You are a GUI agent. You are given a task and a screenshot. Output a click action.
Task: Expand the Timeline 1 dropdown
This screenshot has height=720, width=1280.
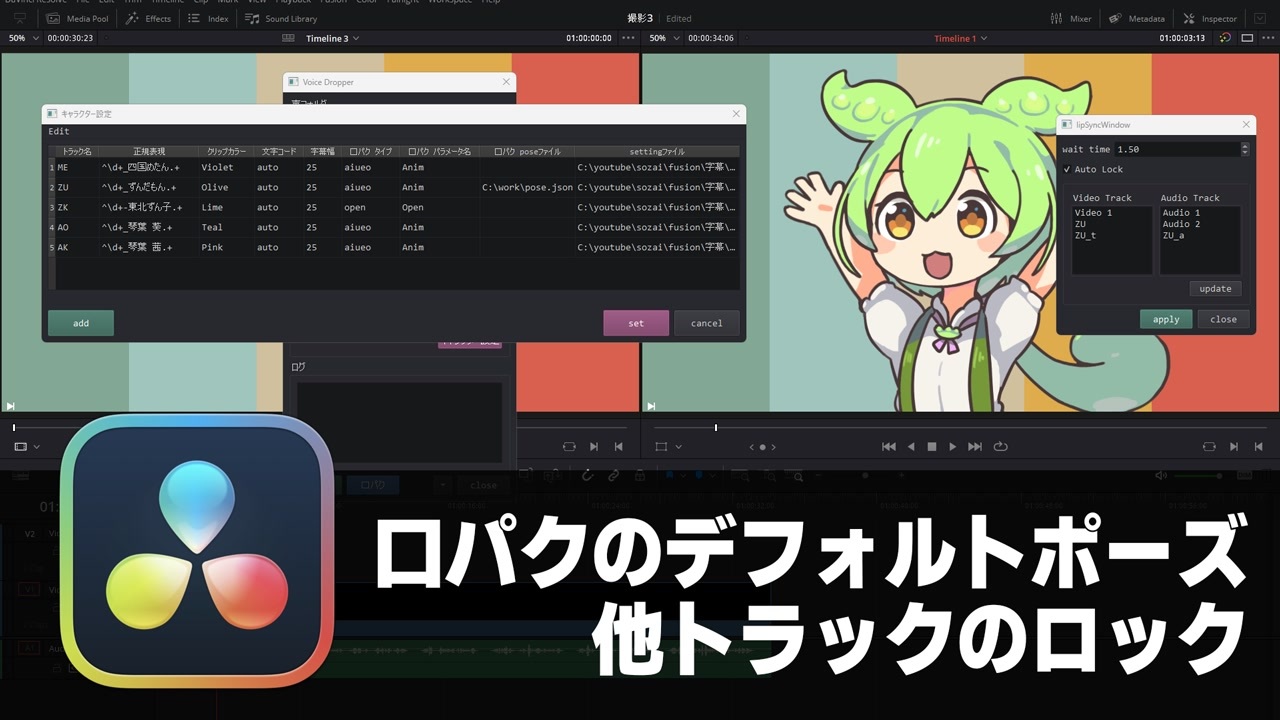960,38
